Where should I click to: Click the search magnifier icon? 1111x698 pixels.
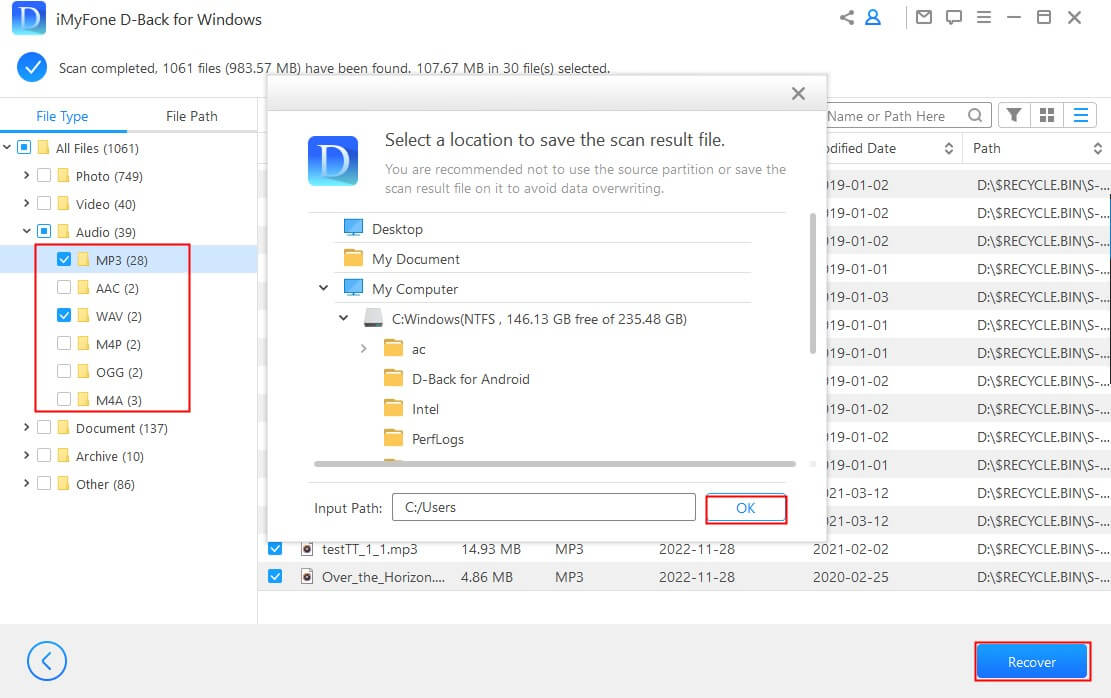(x=976, y=115)
